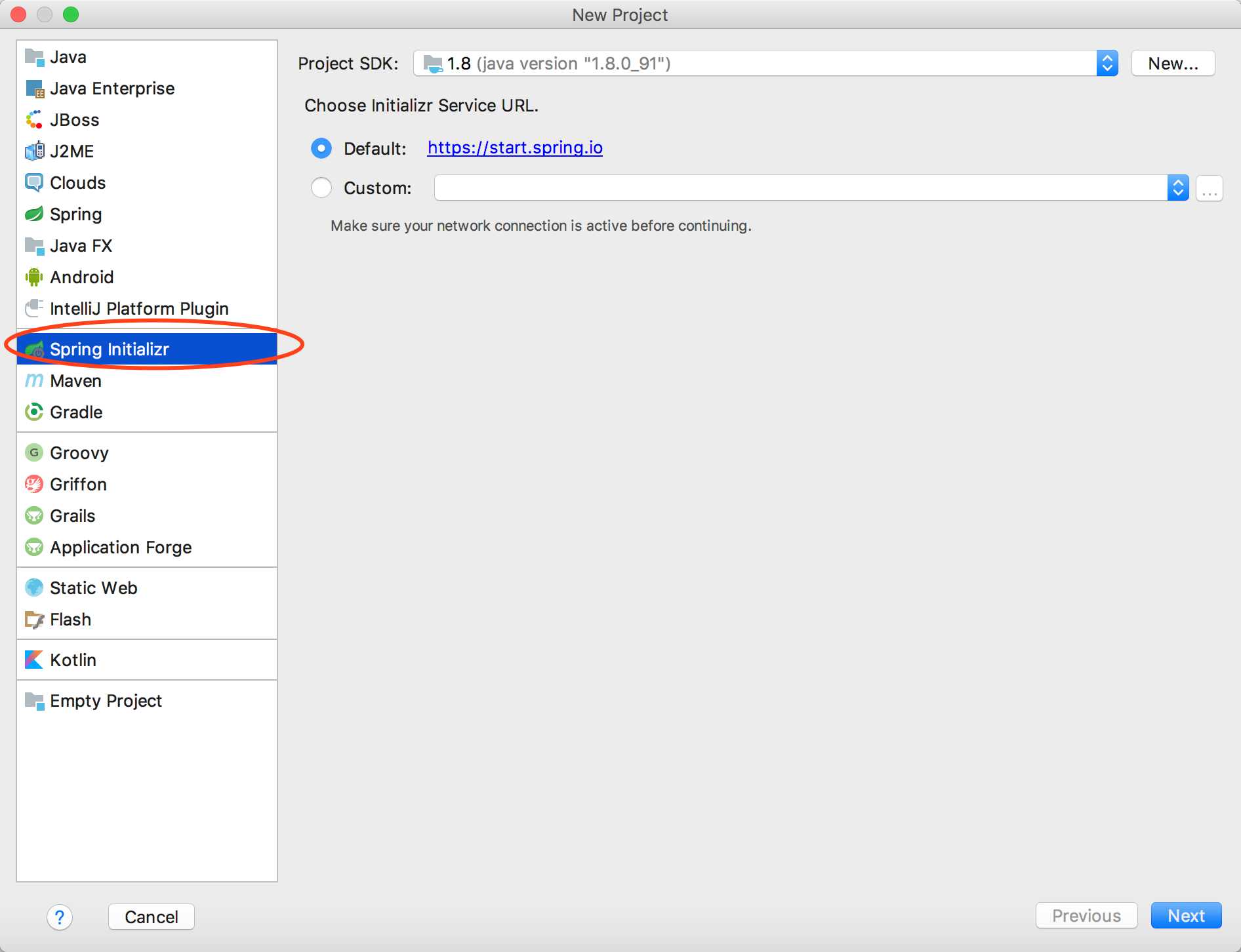The image size is (1241, 952).
Task: Select Empty Project label in list
Action: (x=106, y=701)
